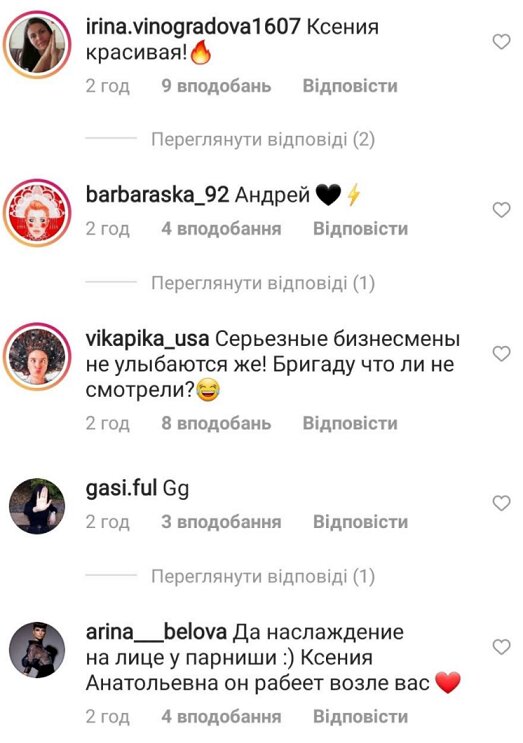Like vikapika_usa's comment via the heart icon

tap(501, 353)
